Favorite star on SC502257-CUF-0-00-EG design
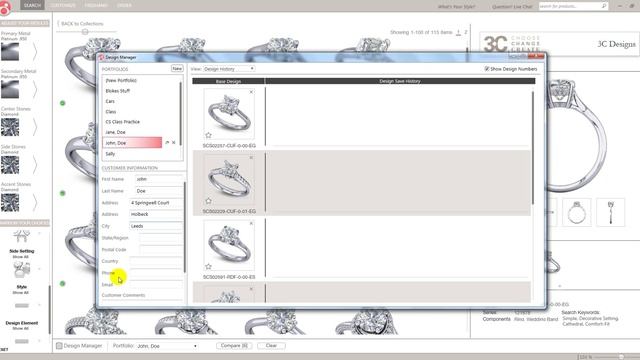640x360 pixels. click(208, 135)
